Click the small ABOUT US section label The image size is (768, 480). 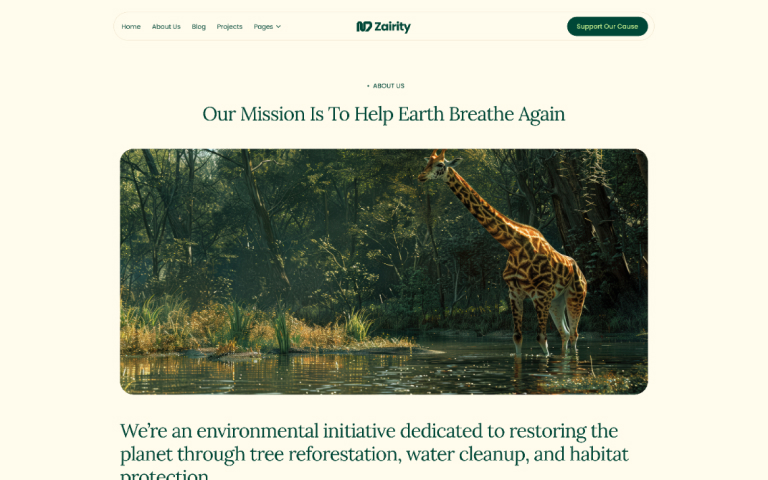[388, 86]
